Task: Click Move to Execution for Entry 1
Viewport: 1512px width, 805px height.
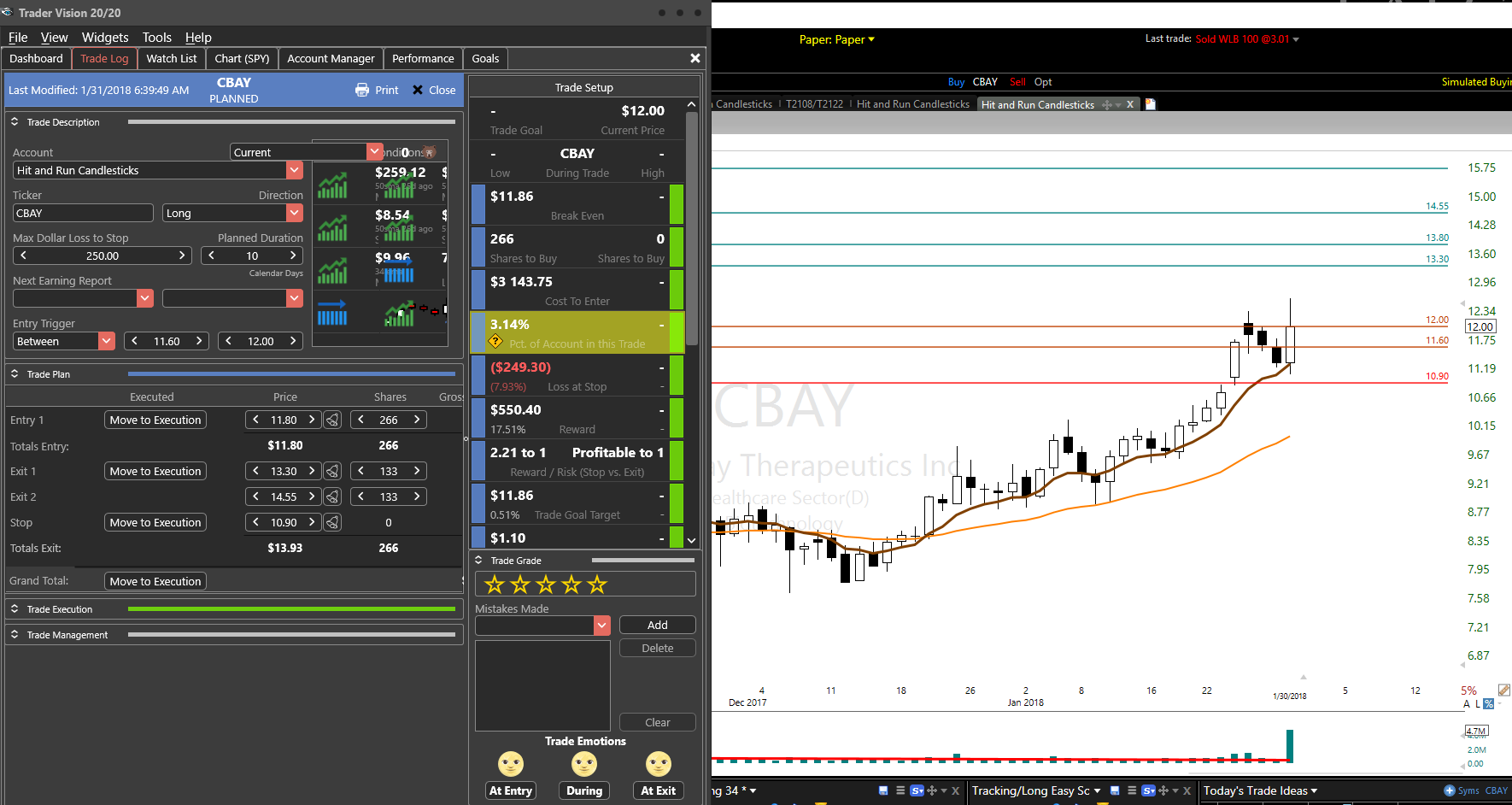Action: click(x=155, y=420)
